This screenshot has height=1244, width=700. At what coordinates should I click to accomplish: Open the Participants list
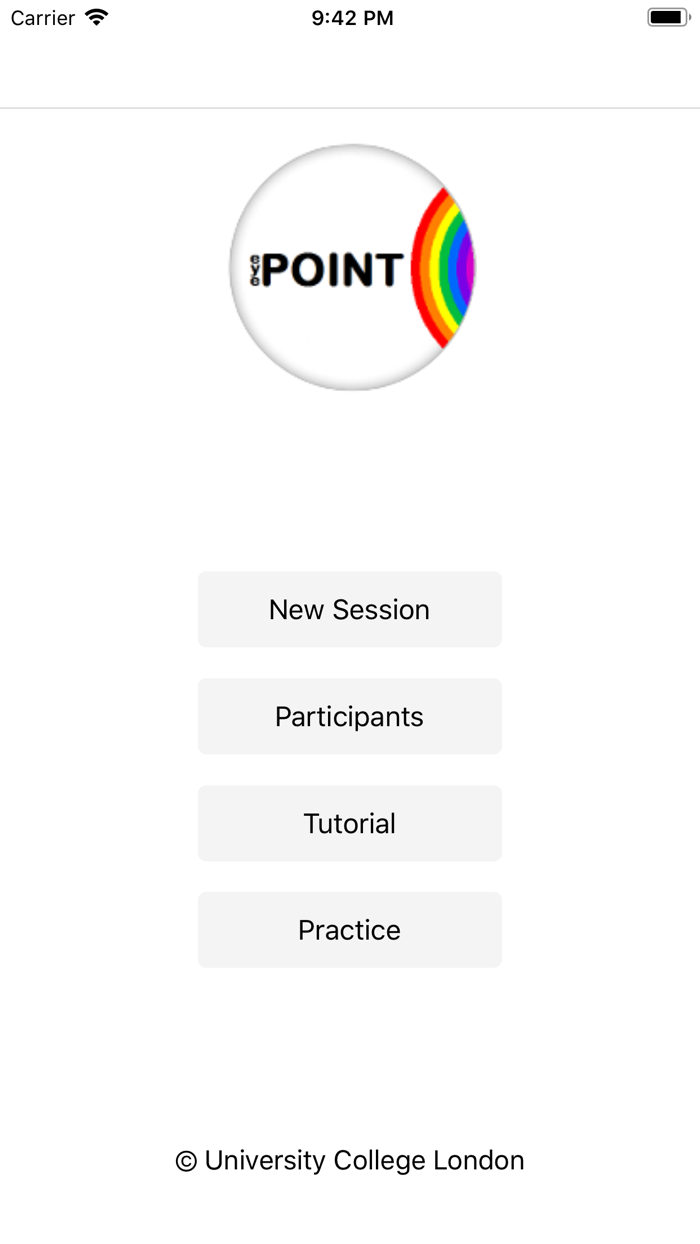(x=349, y=716)
